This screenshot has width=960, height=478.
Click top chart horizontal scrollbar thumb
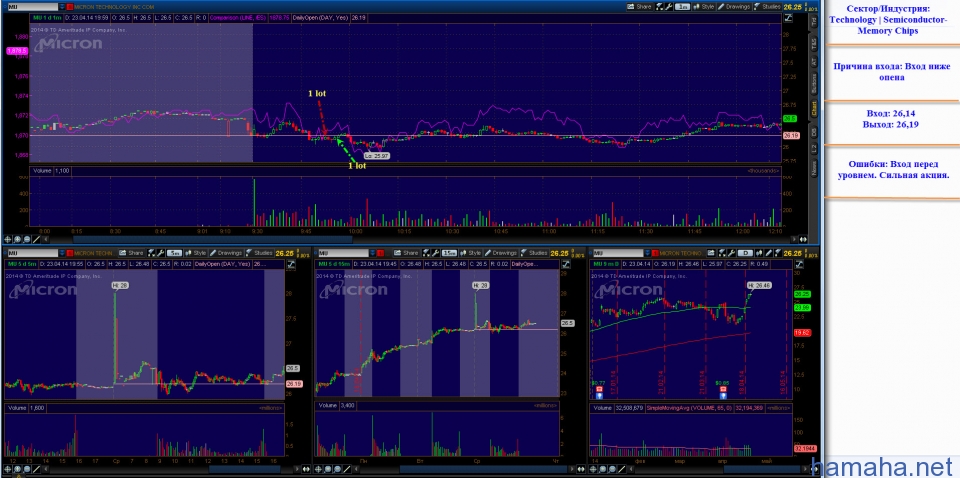click(212, 240)
